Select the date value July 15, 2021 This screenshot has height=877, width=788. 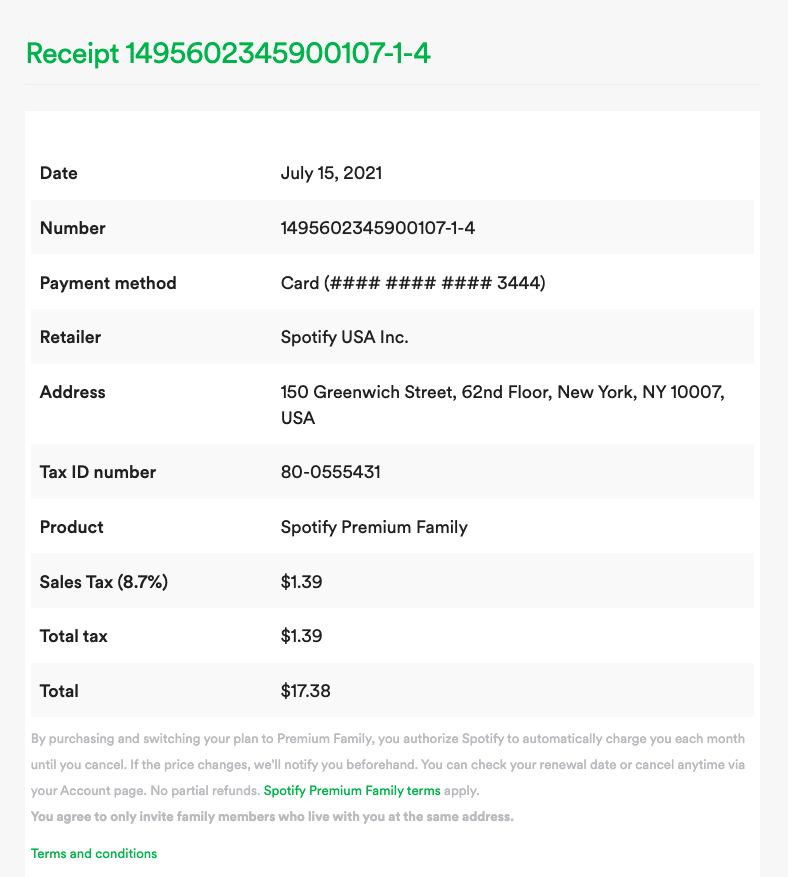point(331,173)
